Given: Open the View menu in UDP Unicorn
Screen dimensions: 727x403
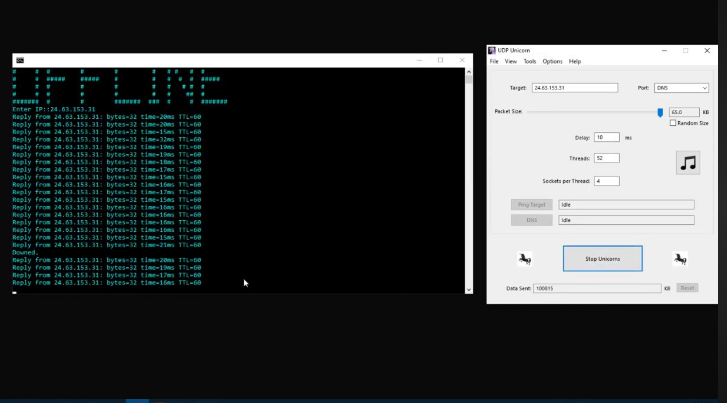Looking at the screenshot, I should (x=510, y=61).
